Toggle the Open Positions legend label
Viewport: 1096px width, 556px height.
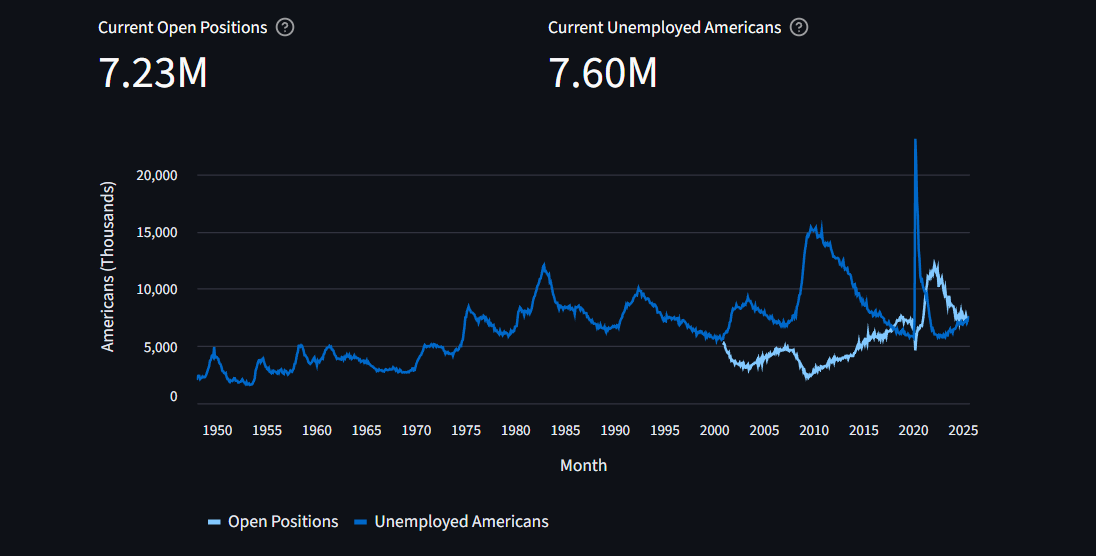(283, 522)
